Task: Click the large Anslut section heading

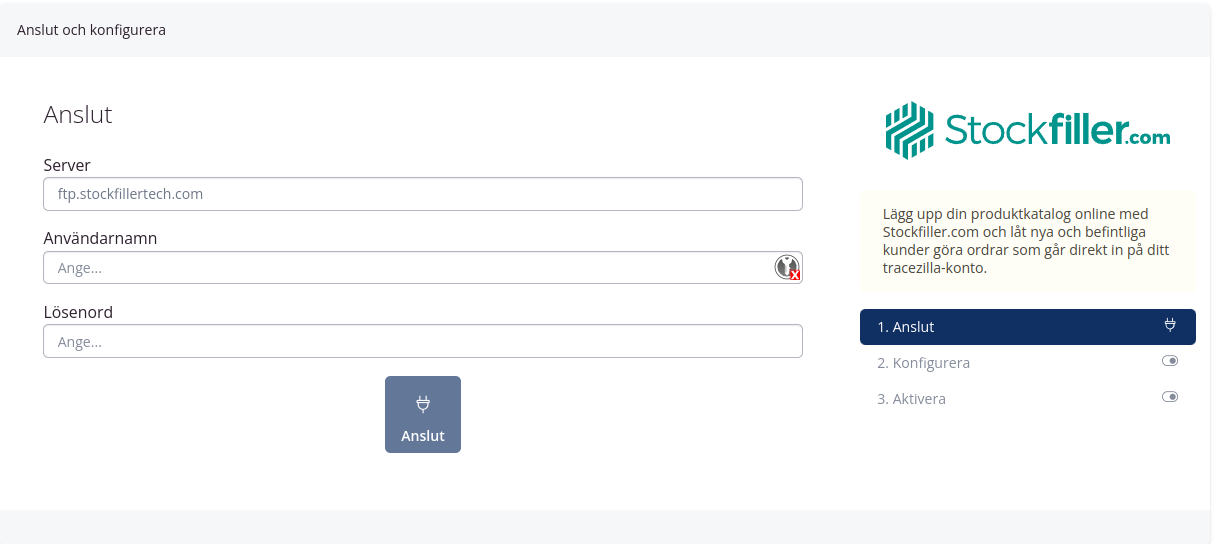Action: pos(78,115)
